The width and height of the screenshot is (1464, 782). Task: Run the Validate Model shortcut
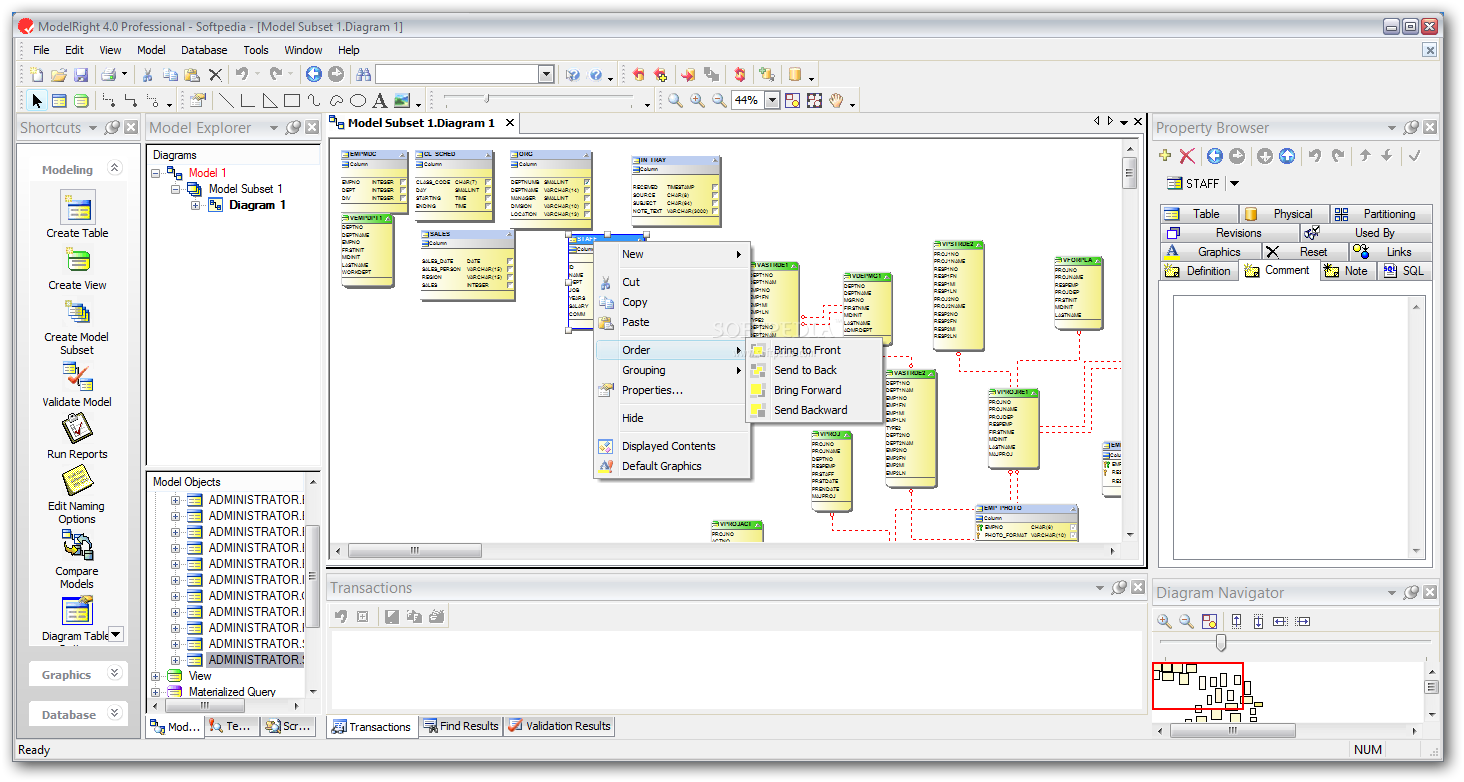click(77, 376)
